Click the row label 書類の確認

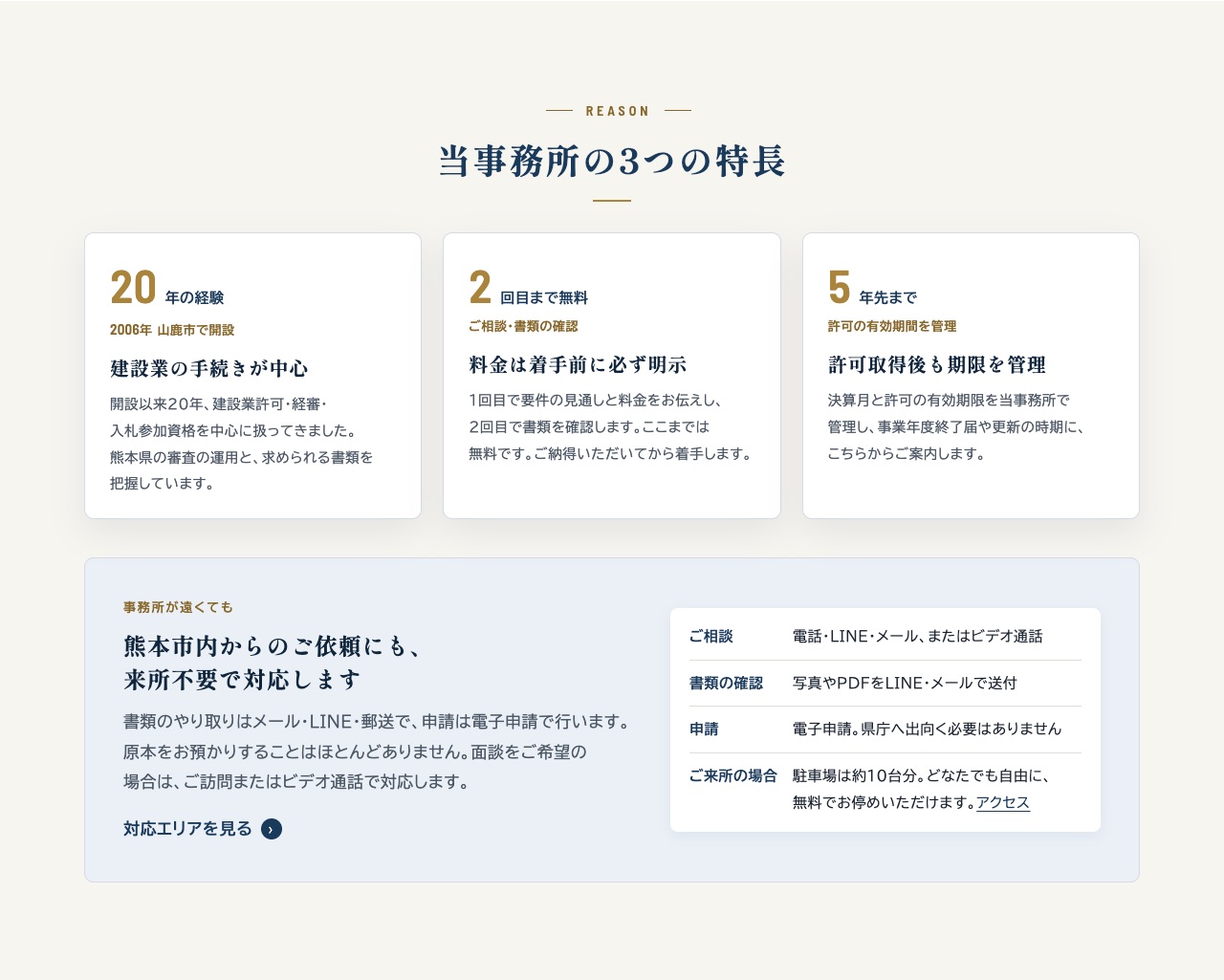726,683
